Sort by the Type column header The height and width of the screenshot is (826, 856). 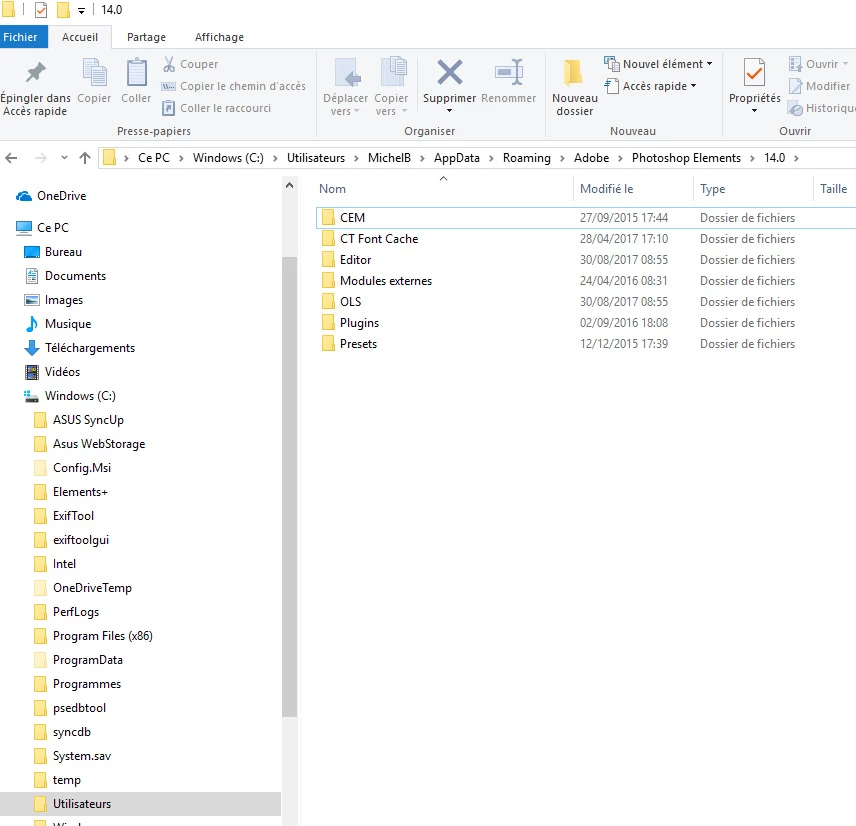(753, 189)
